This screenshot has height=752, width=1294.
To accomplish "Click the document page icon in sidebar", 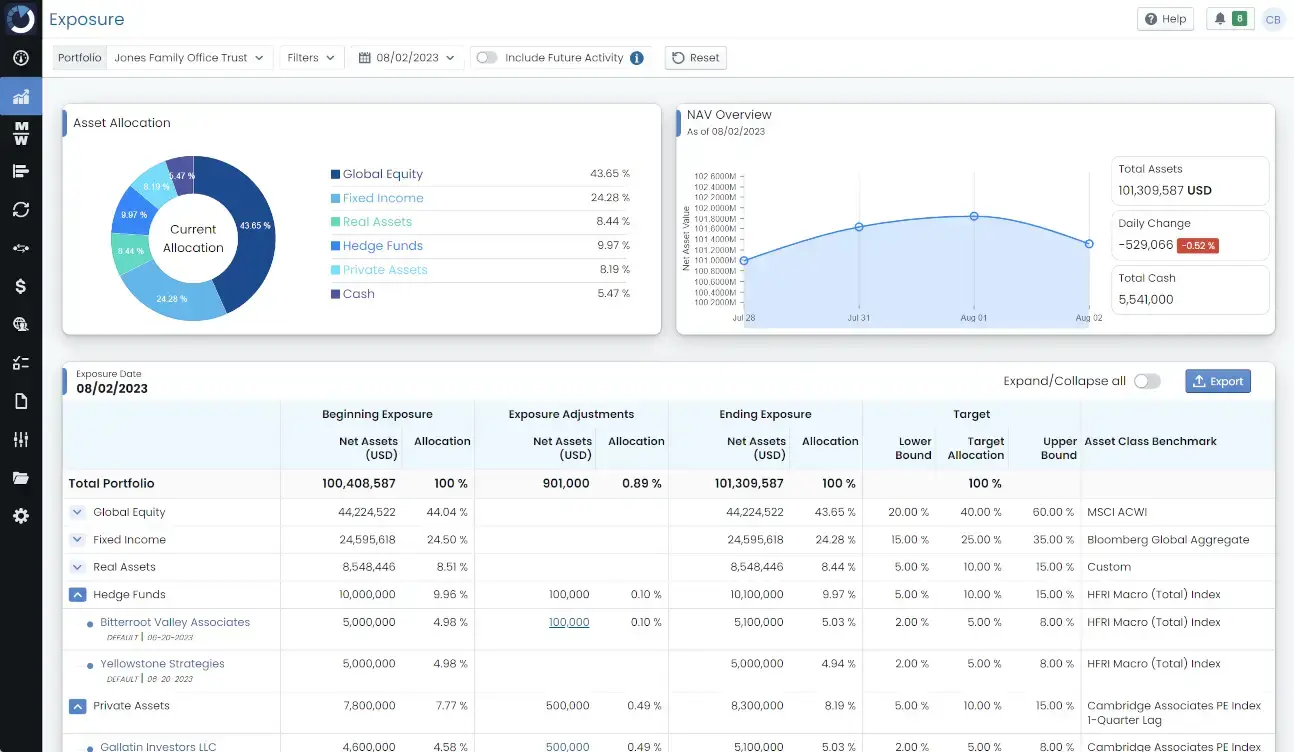I will pyautogui.click(x=20, y=401).
